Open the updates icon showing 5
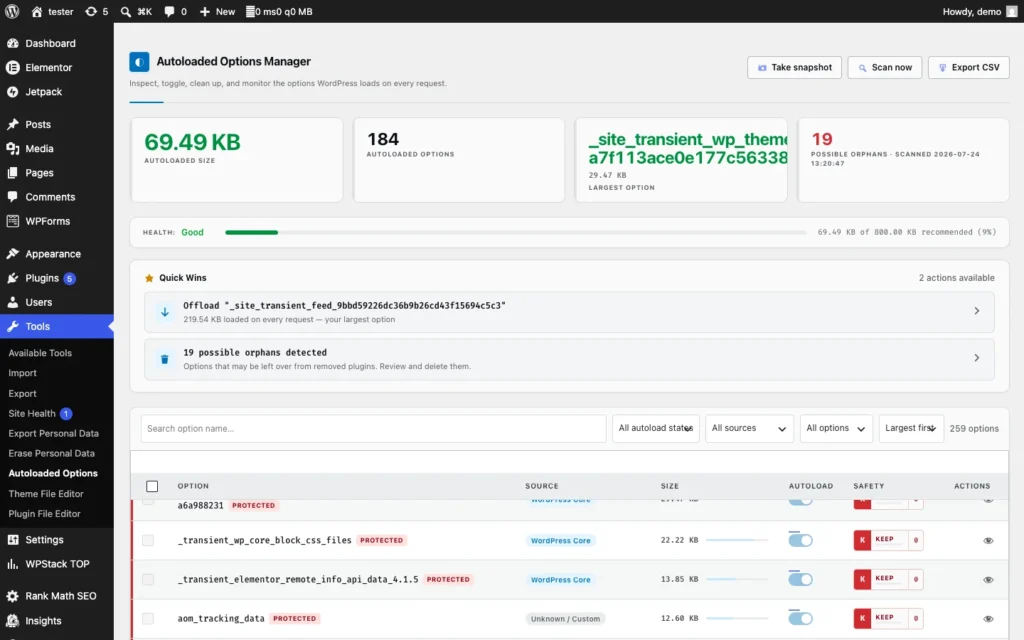Screen dimensions: 1024x640 [91, 12]
